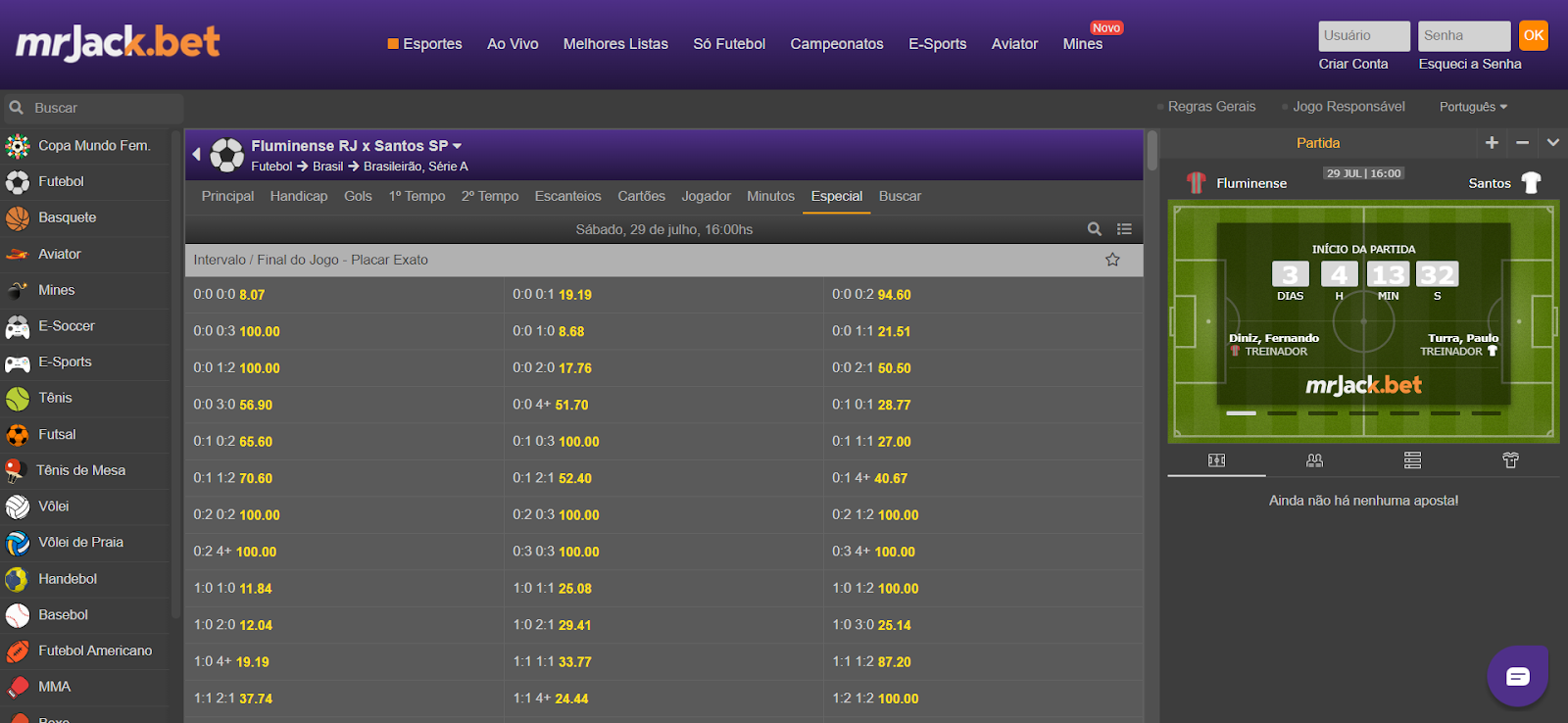
Task: Click the Esqueci a Senha link
Action: (1470, 64)
